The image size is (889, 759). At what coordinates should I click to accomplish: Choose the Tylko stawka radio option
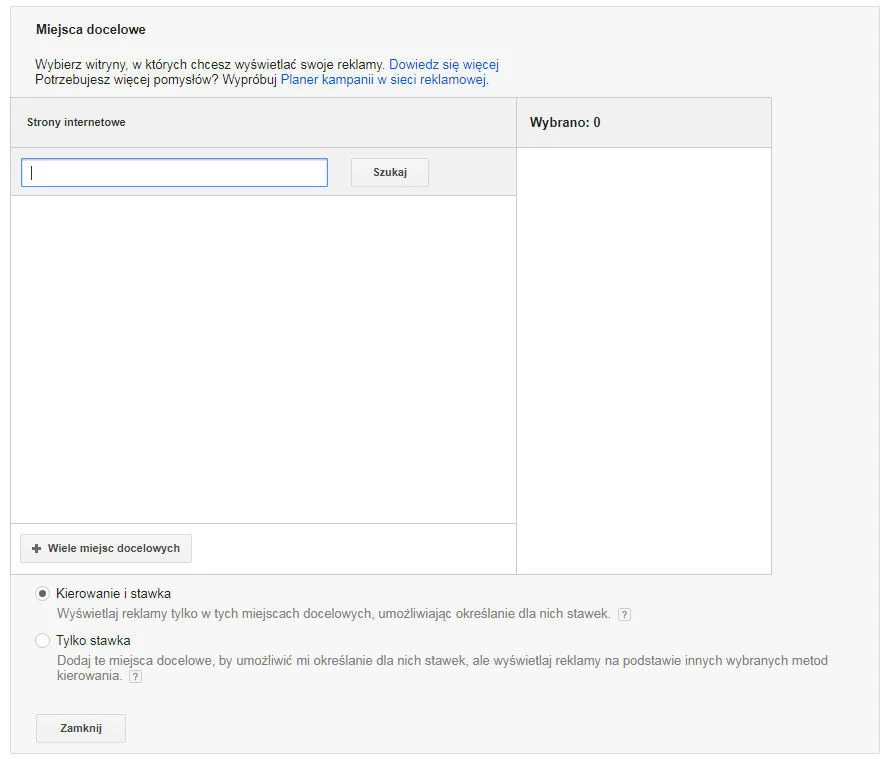click(x=42, y=640)
